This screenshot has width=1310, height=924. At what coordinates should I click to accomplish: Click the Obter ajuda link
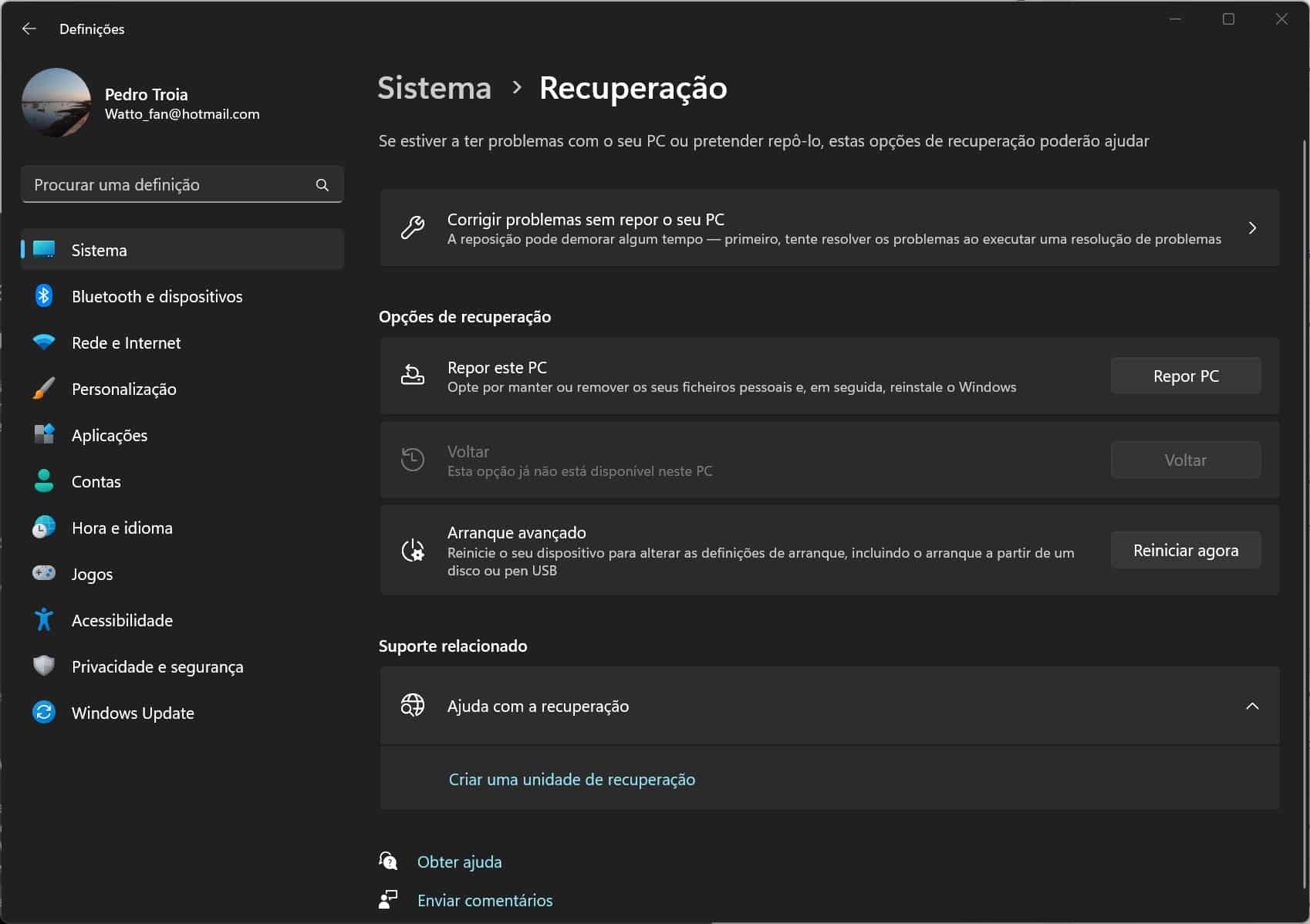(459, 862)
